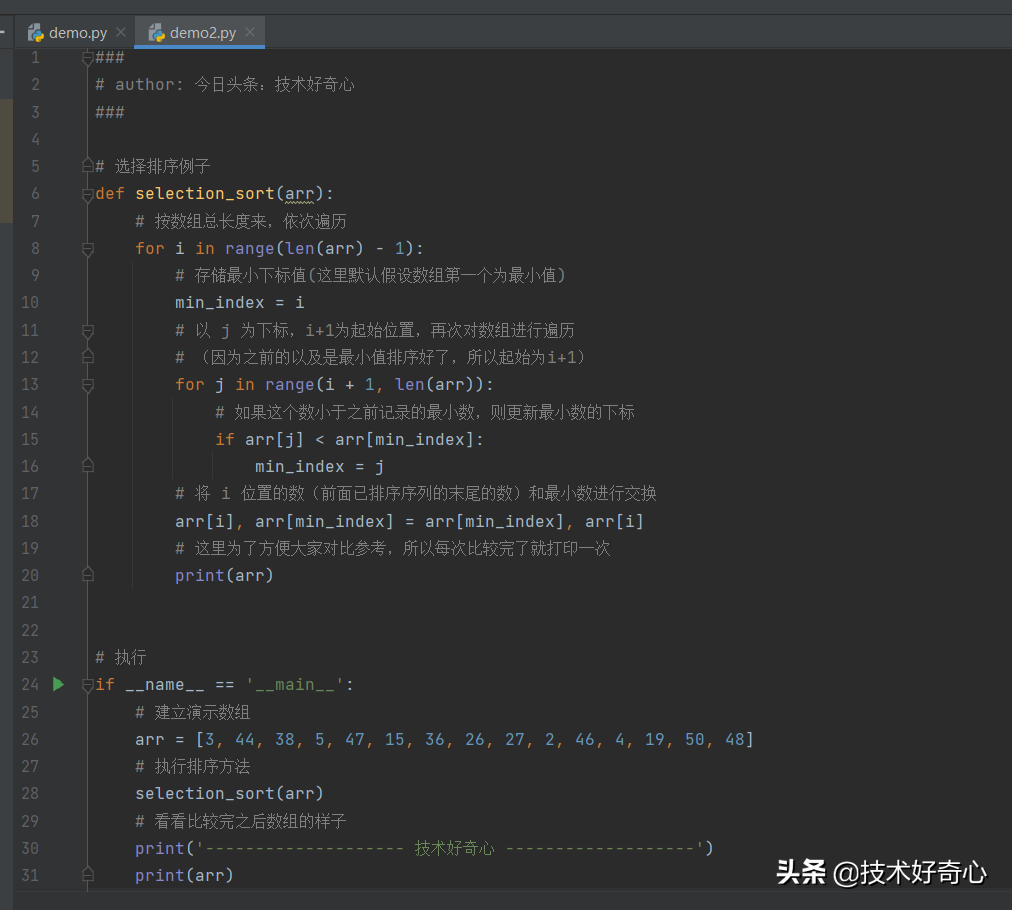Click 'range' in the line 8 for loop
Screen dimensions: 1012x910
250,248
